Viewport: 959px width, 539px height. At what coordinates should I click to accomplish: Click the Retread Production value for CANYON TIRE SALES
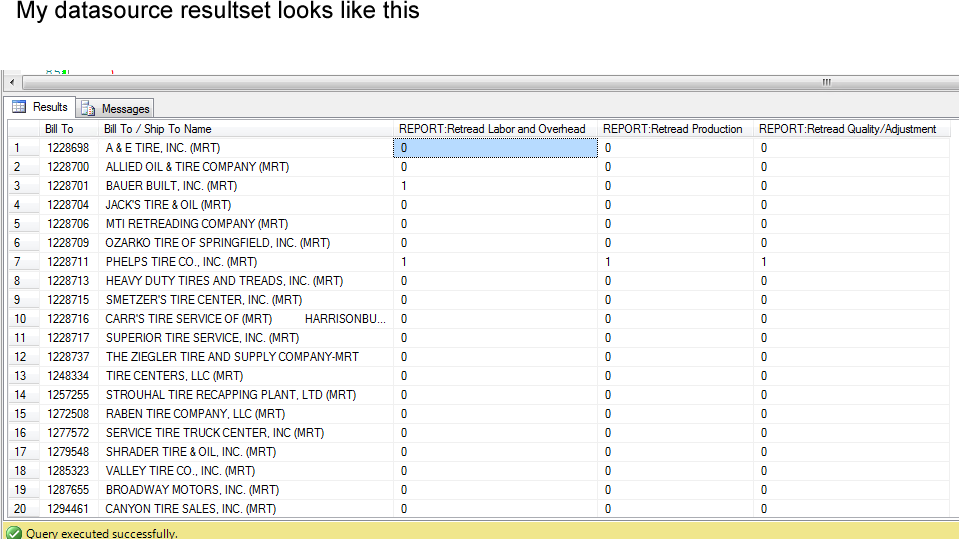tap(676, 509)
